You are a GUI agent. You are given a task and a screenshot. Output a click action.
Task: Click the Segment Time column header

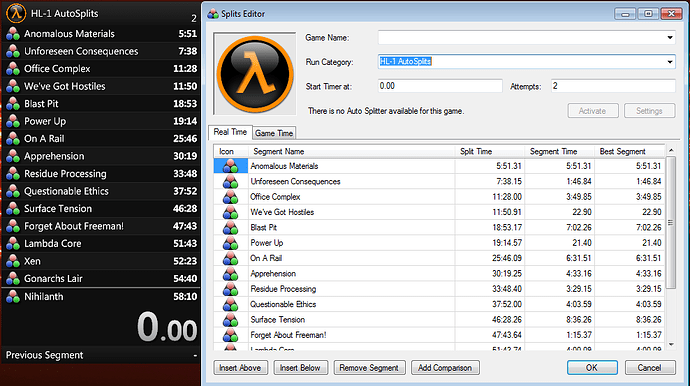[x=559, y=151]
